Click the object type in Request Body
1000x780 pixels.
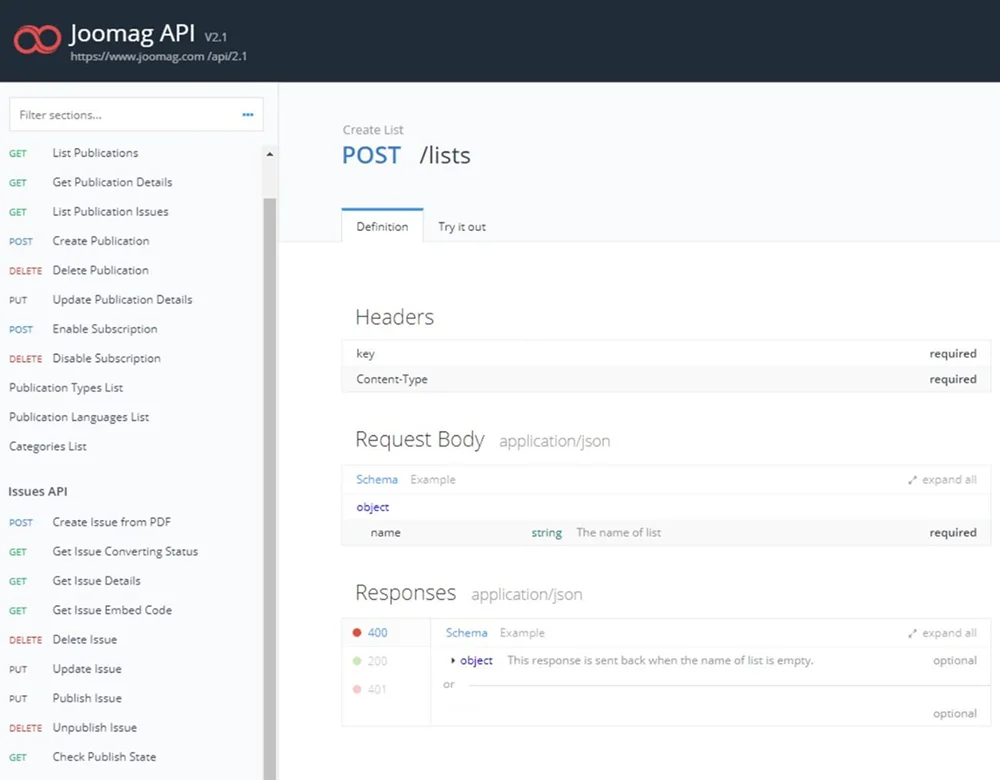(372, 507)
